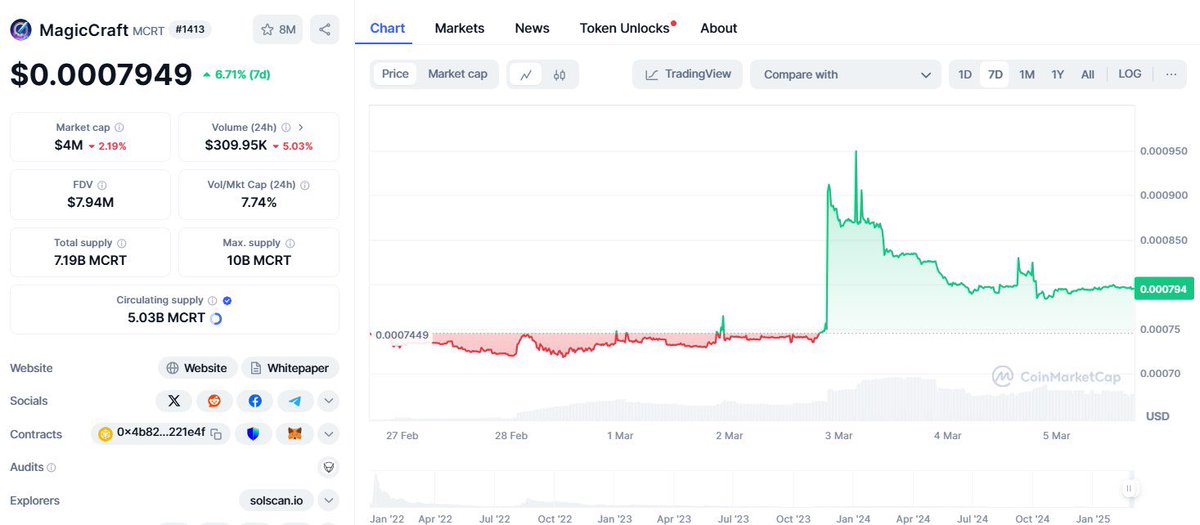Set chart range to 1D
The image size is (1200, 525).
pyautogui.click(x=965, y=74)
